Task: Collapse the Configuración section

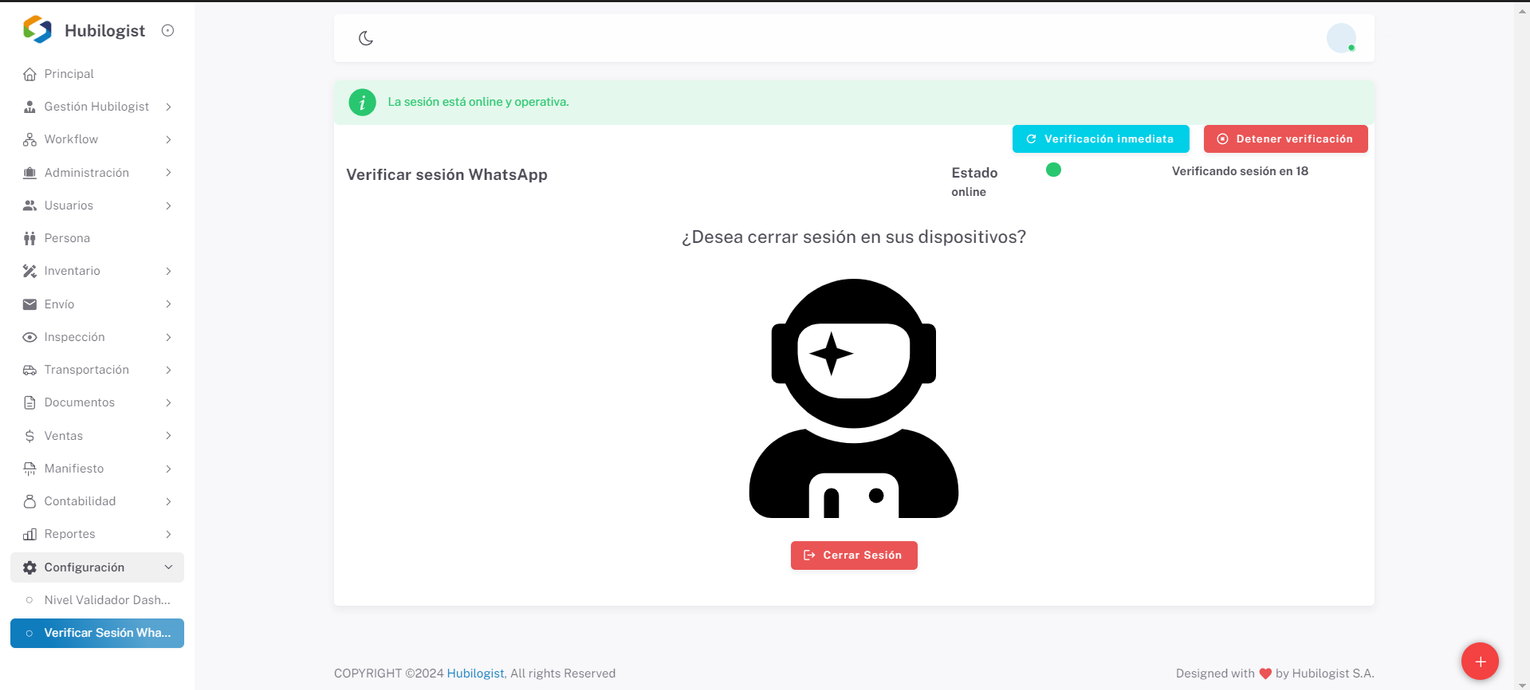Action: [168, 567]
